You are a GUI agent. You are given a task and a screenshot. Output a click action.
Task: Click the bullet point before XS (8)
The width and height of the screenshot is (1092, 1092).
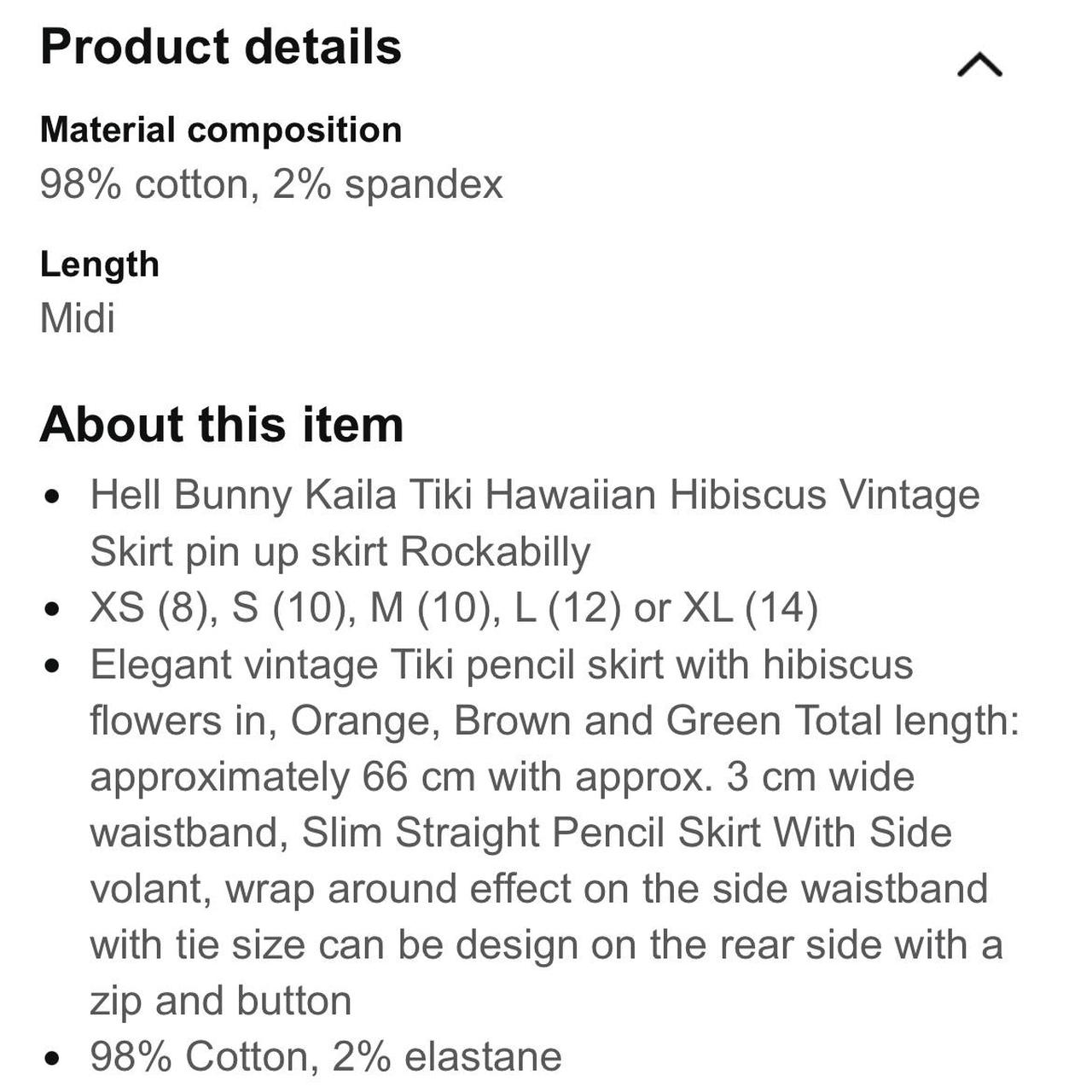(x=54, y=609)
